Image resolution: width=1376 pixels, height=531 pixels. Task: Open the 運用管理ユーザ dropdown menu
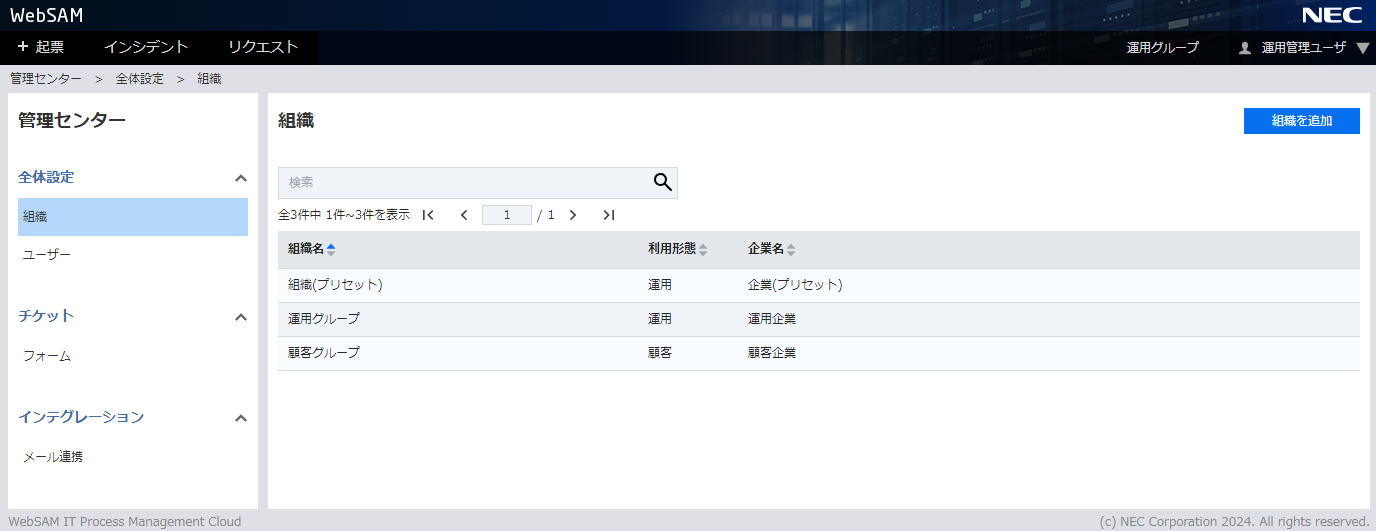[1362, 48]
